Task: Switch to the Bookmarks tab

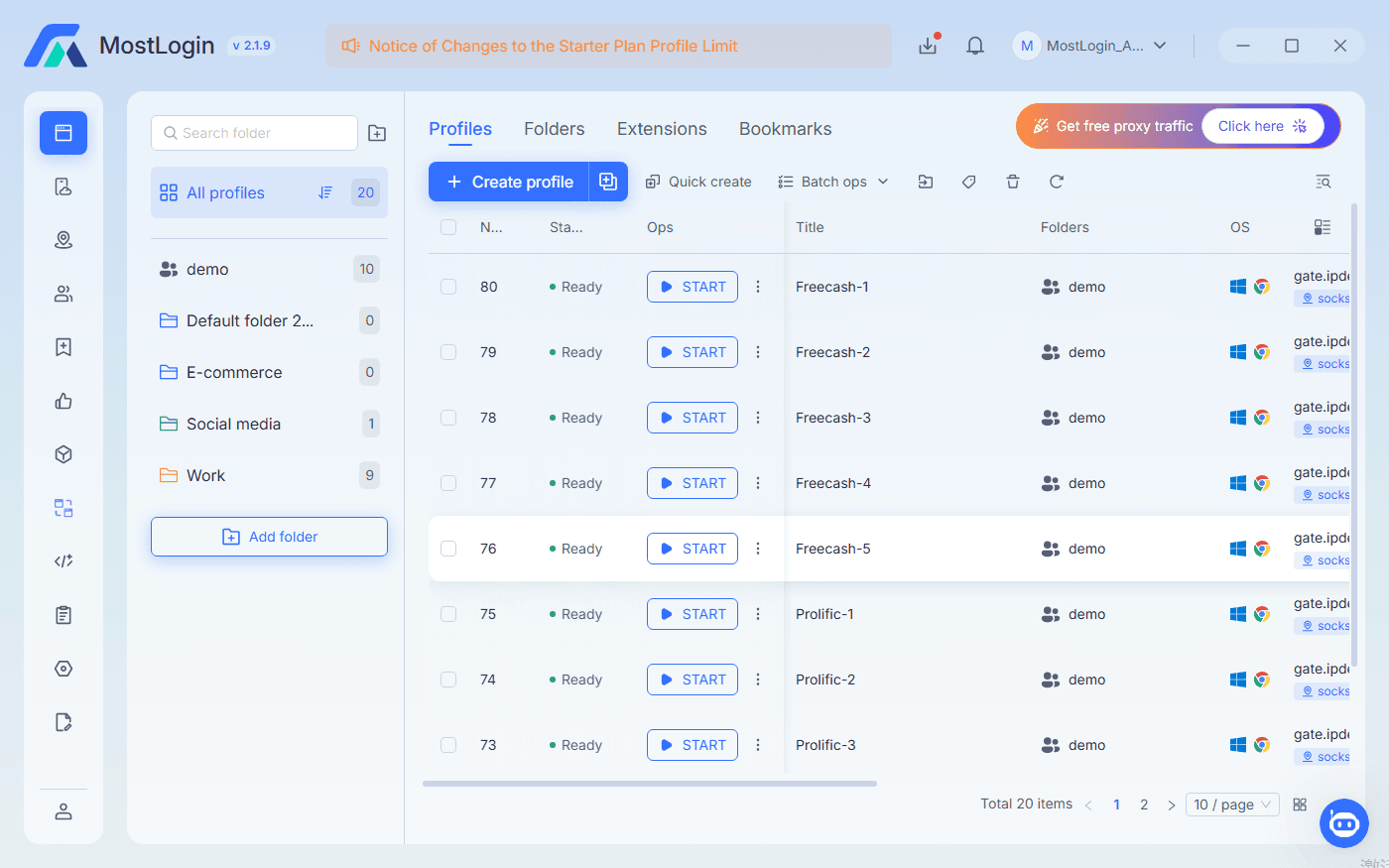Action: tap(786, 129)
